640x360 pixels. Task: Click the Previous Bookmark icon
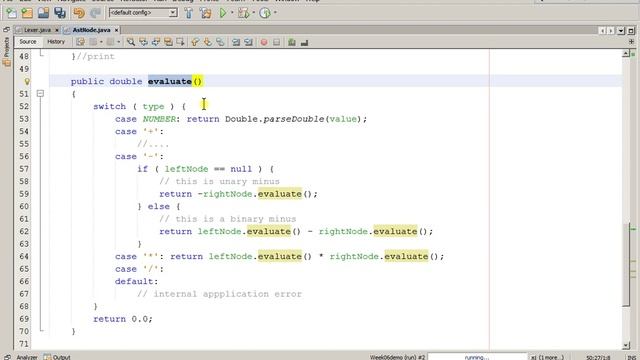pyautogui.click(x=195, y=42)
